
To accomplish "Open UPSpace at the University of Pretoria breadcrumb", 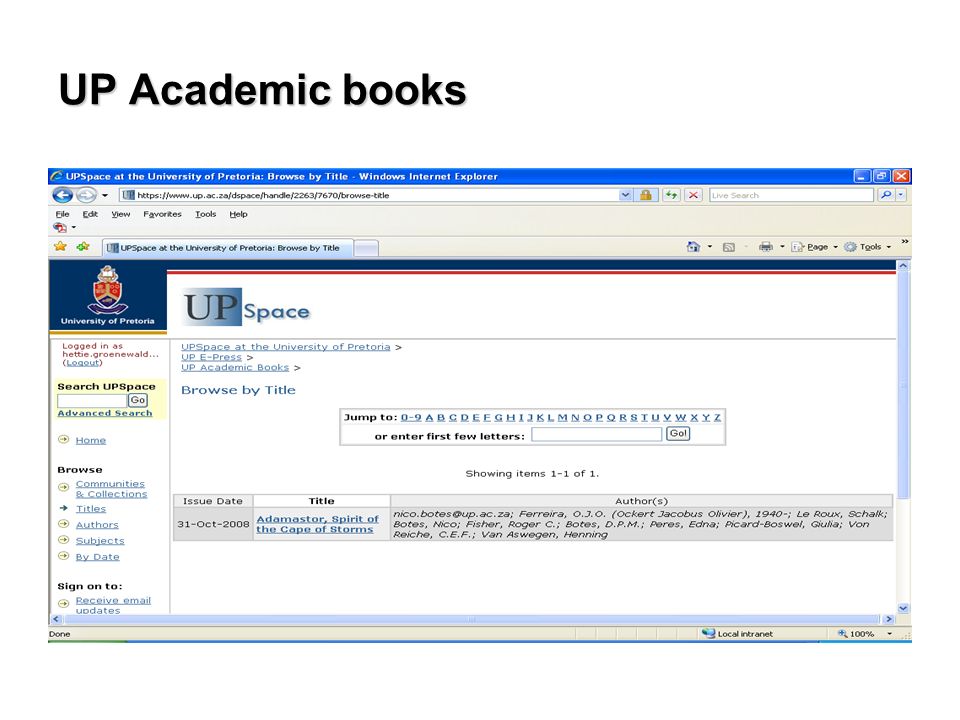I will [285, 347].
